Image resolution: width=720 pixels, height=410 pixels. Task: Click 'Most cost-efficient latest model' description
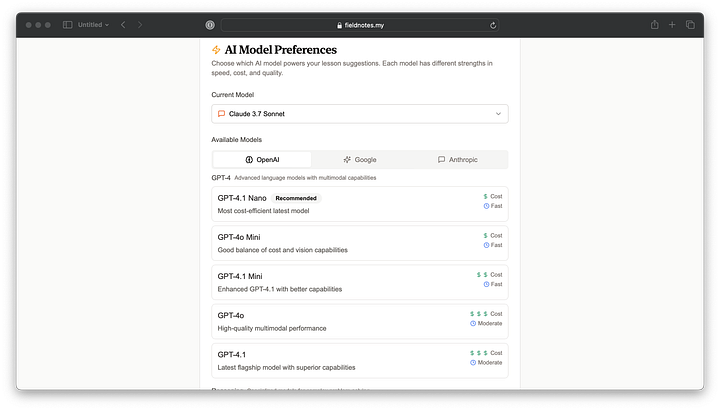click(263, 211)
